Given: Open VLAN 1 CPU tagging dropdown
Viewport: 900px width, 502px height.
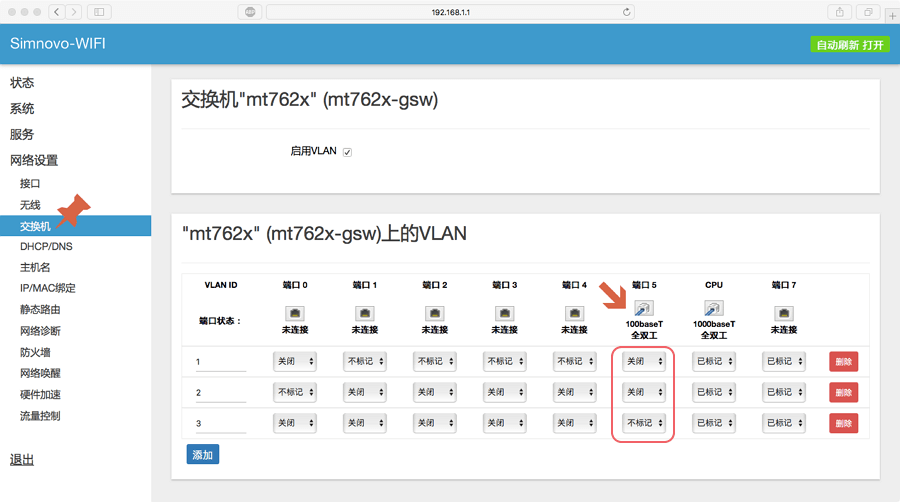Looking at the screenshot, I should 713,361.
